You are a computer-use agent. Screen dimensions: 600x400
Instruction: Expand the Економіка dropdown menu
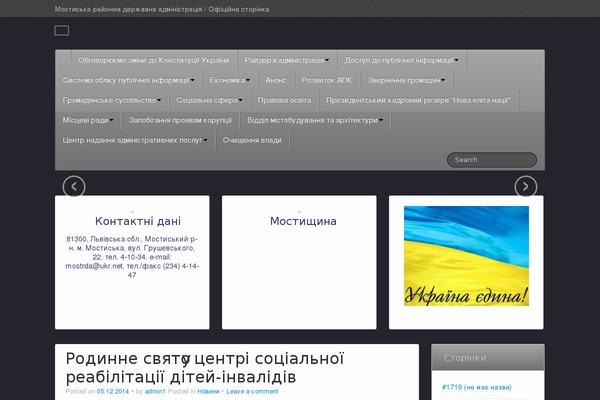coord(230,80)
